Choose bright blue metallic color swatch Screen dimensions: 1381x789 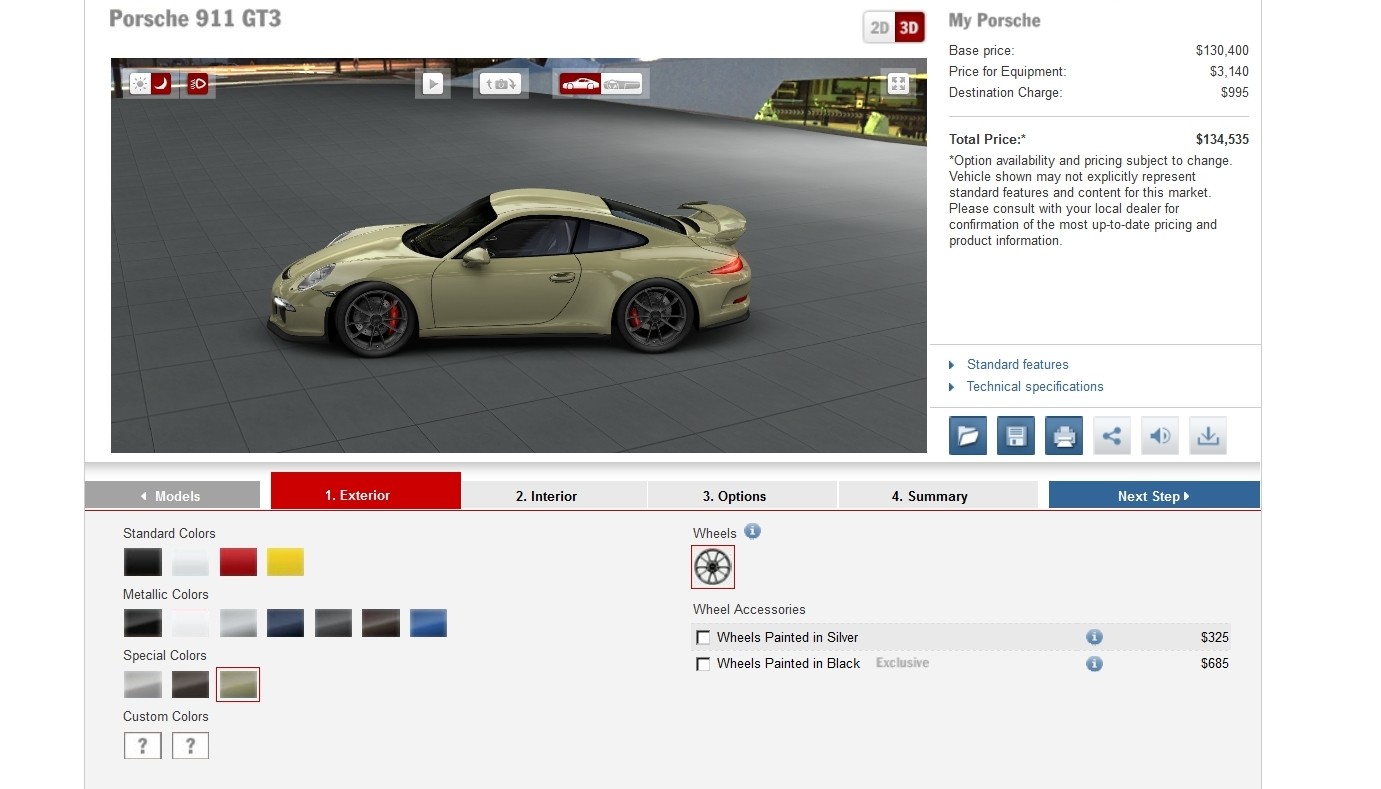(x=428, y=623)
